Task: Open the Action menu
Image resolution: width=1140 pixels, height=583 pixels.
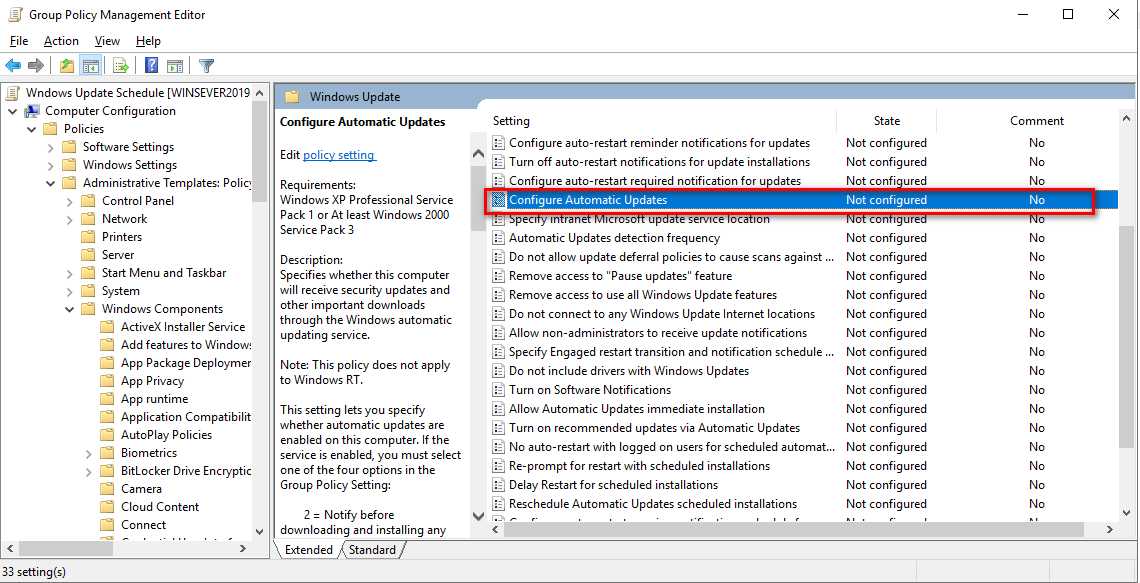Action: coord(61,41)
